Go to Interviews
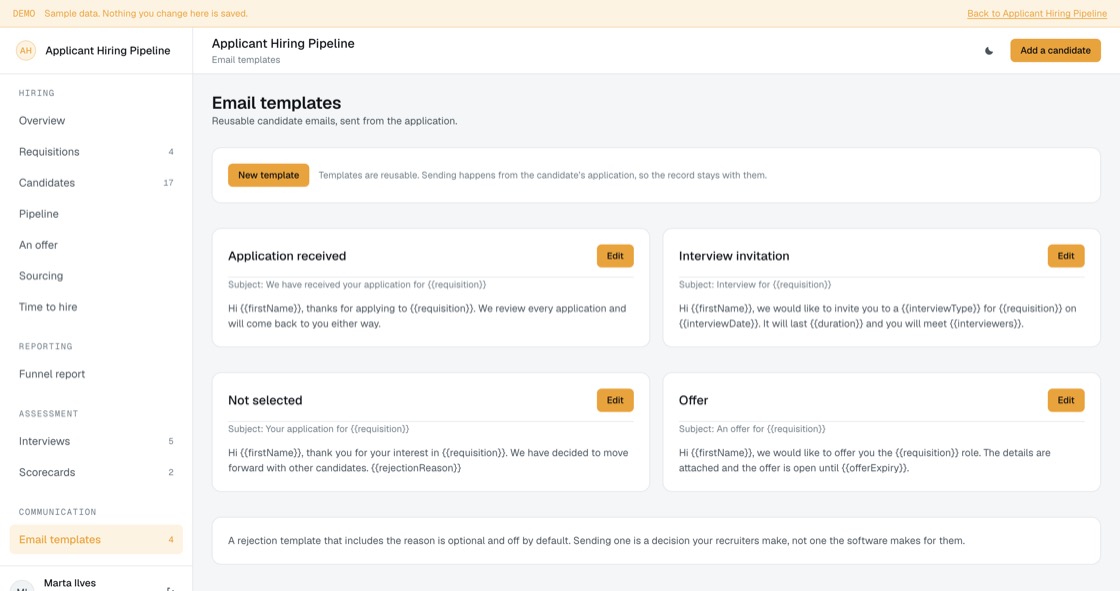Viewport: 1120px width, 591px height. [96, 441]
